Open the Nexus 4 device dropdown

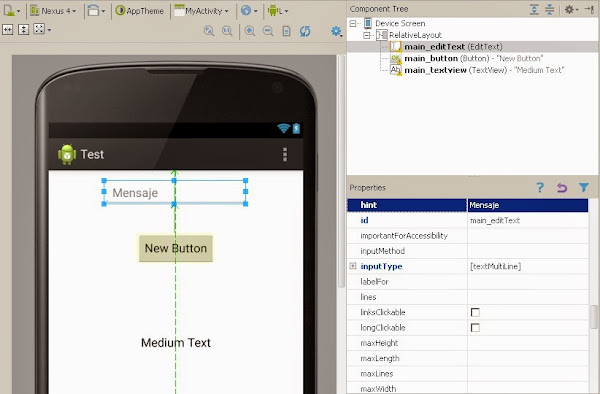coord(54,11)
